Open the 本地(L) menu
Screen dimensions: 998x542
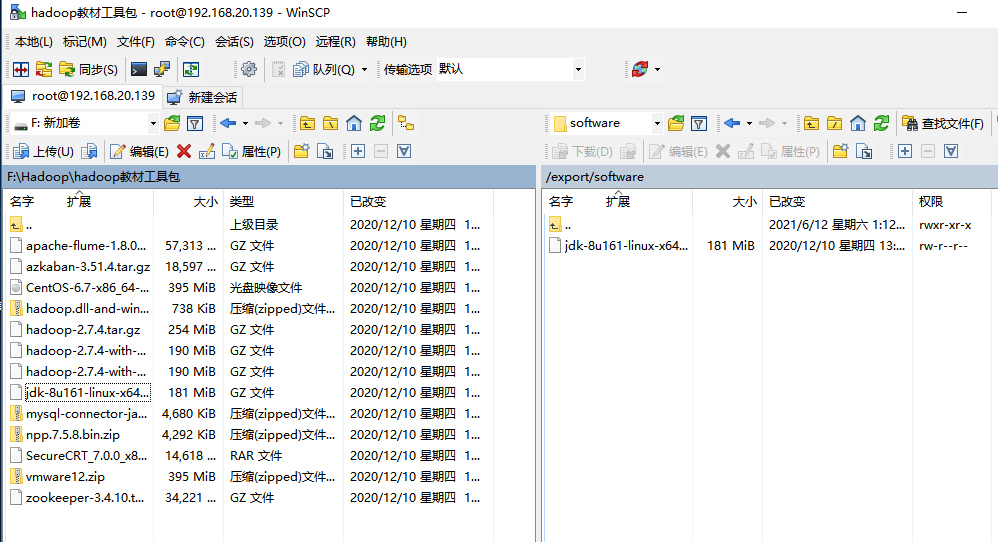click(x=33, y=42)
